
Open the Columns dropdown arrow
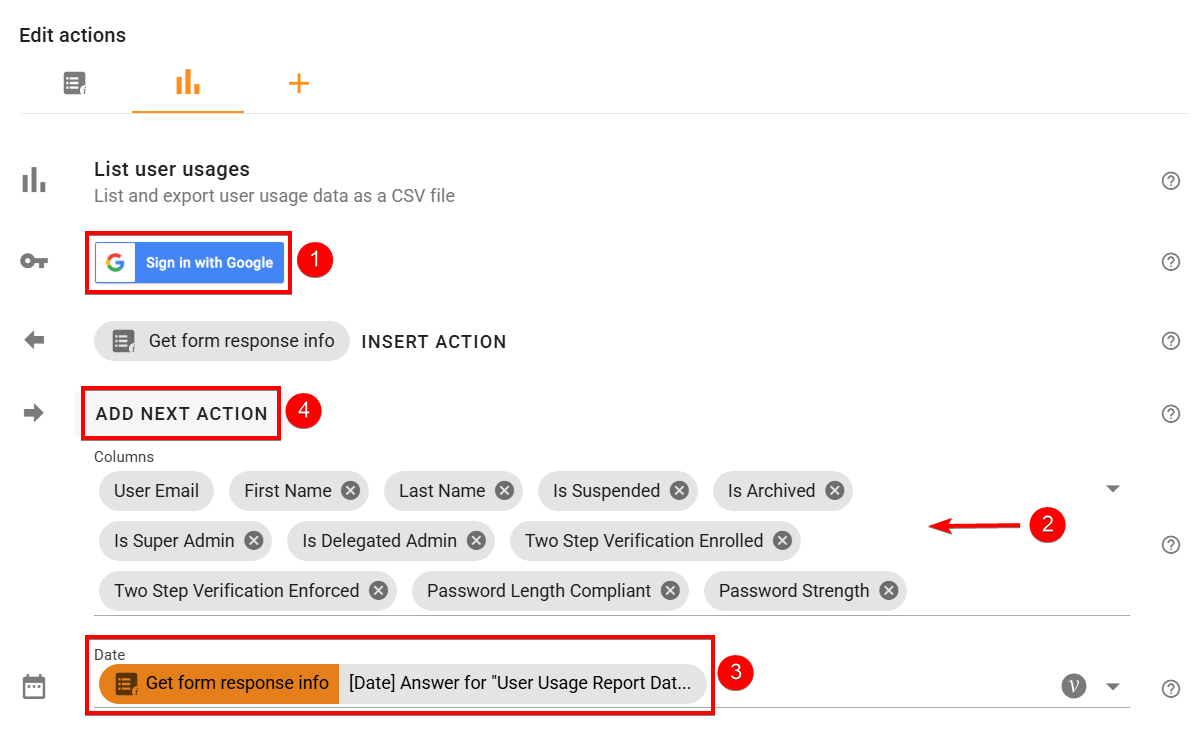click(x=1113, y=488)
